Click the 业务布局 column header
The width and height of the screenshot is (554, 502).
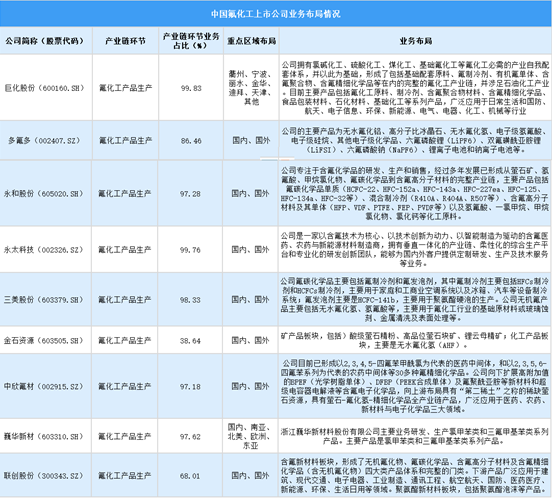416,41
